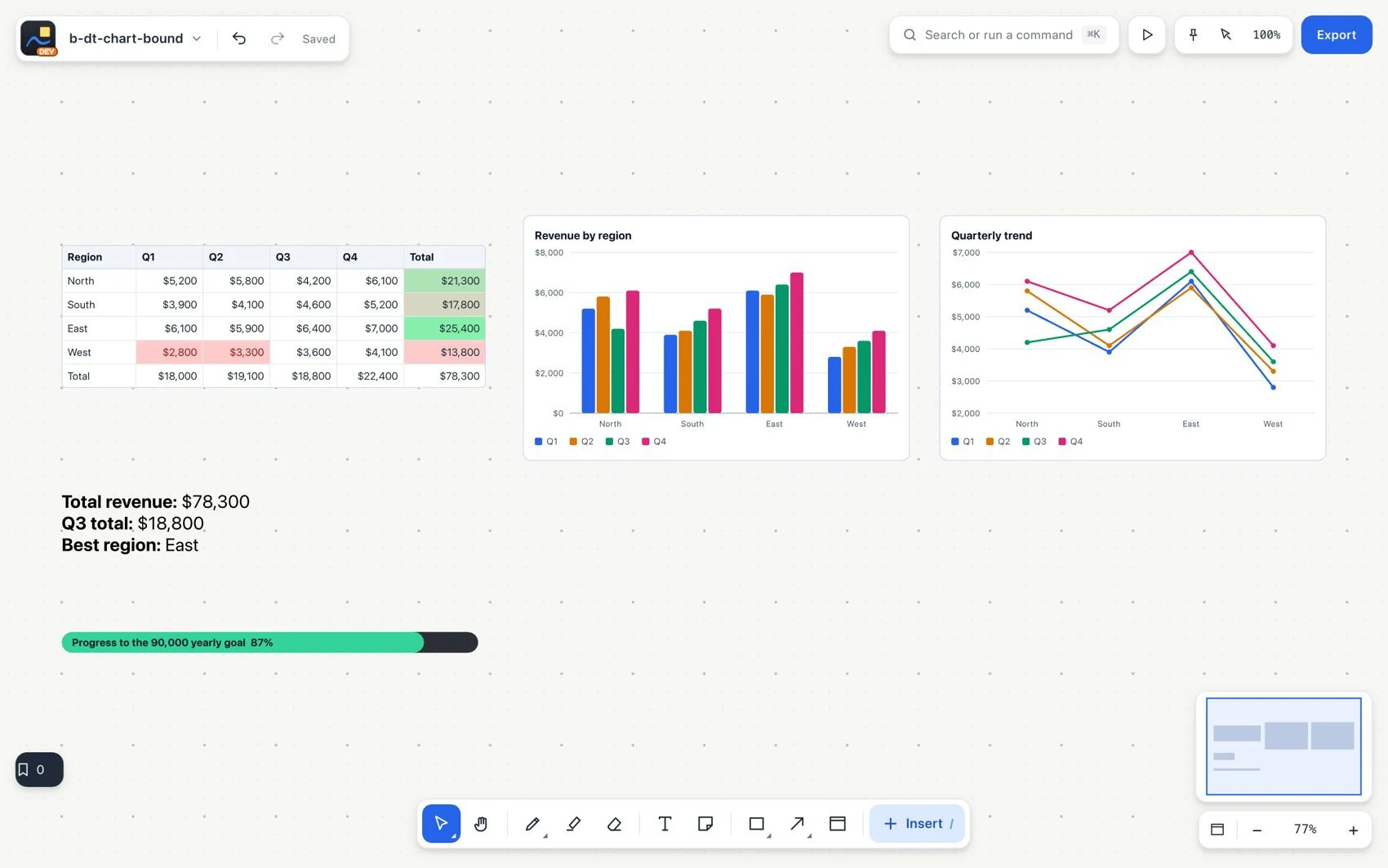
Task: Click the Total revenue: $78,300 text
Action: click(156, 501)
